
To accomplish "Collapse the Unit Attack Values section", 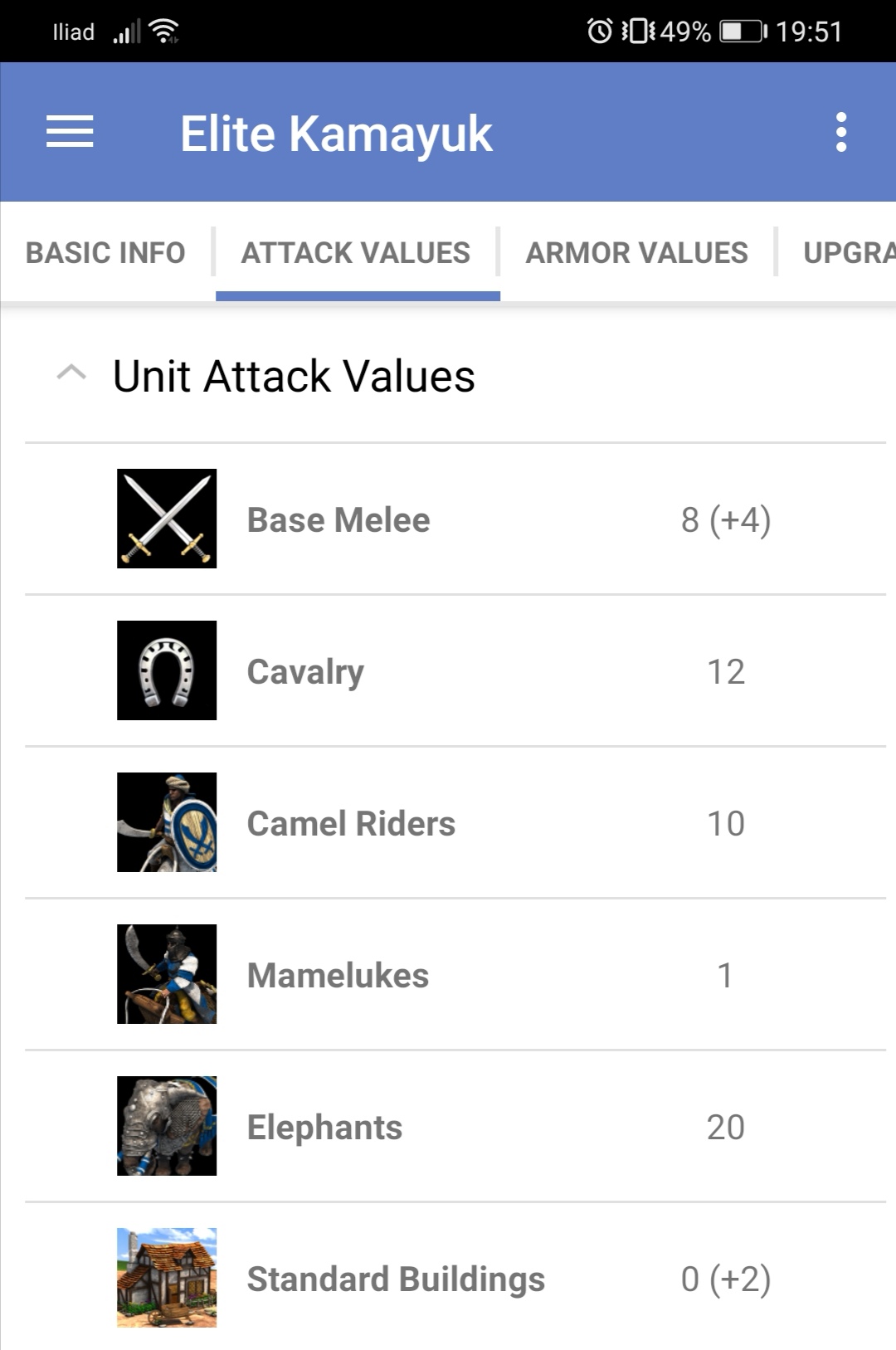I will click(71, 373).
